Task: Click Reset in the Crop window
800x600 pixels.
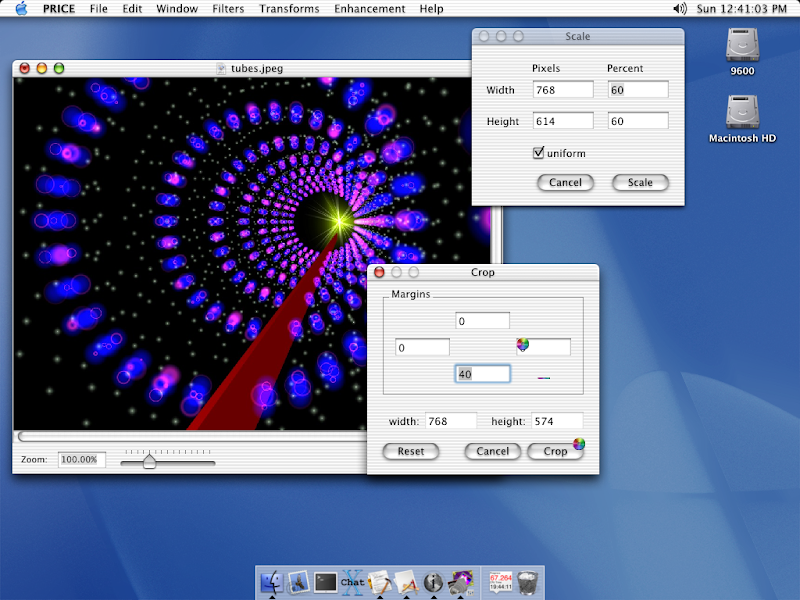Action: [x=411, y=452]
